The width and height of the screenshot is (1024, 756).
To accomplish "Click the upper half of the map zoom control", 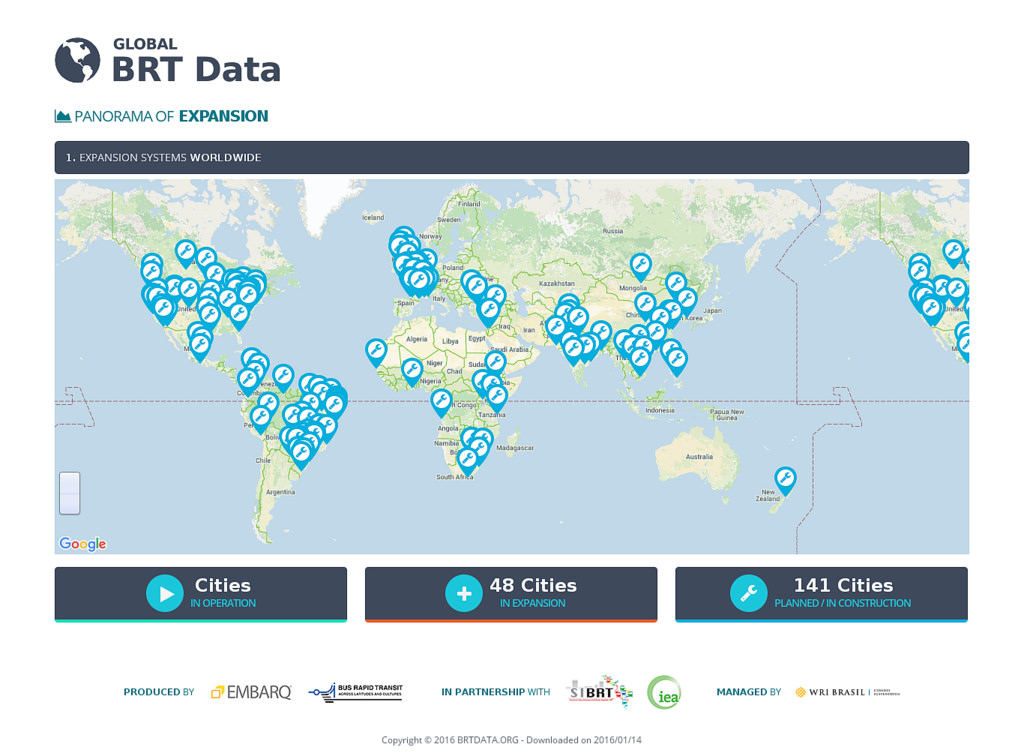I will pos(69,484).
